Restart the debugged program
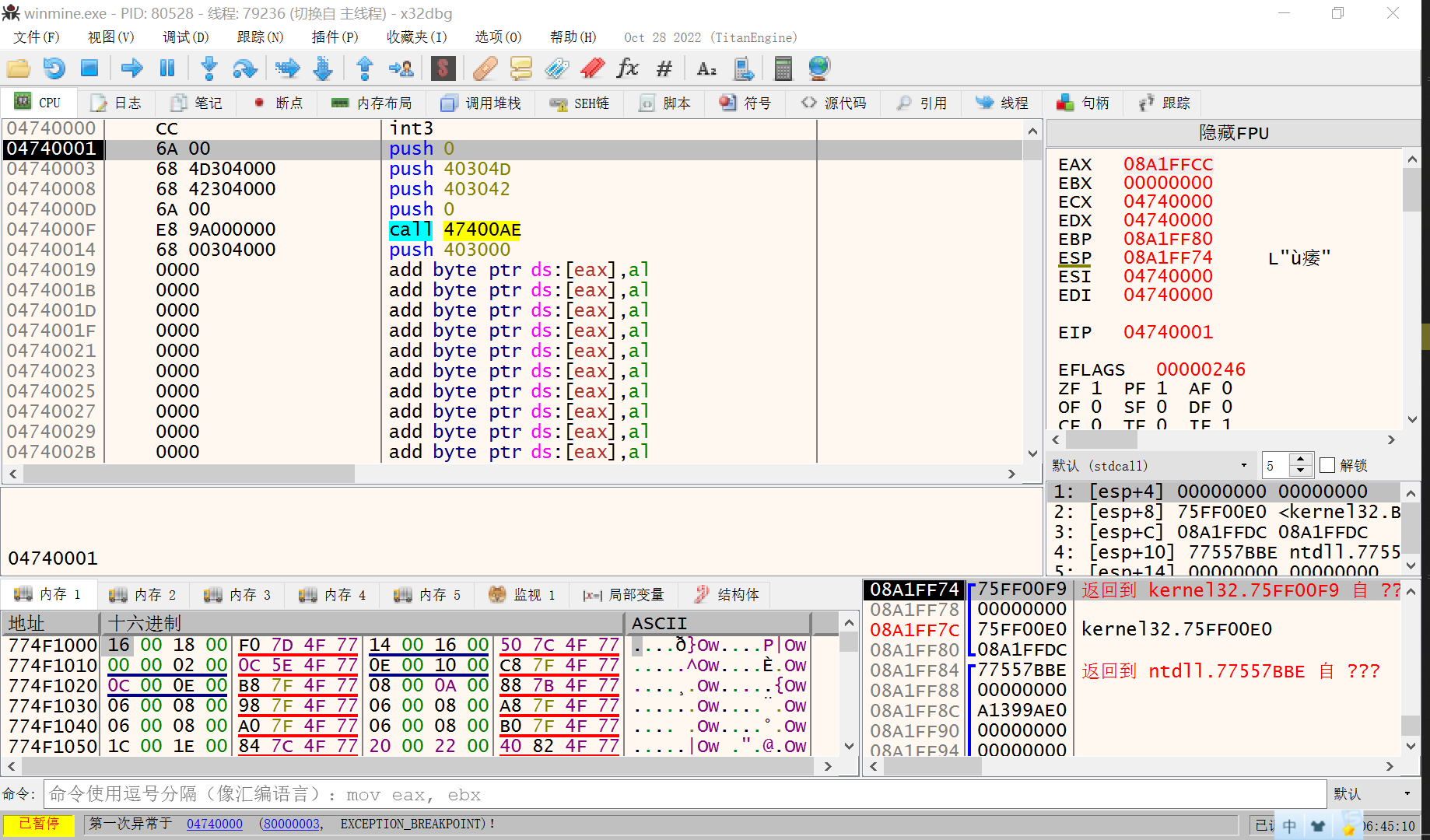Image resolution: width=1430 pixels, height=840 pixels. (x=54, y=68)
